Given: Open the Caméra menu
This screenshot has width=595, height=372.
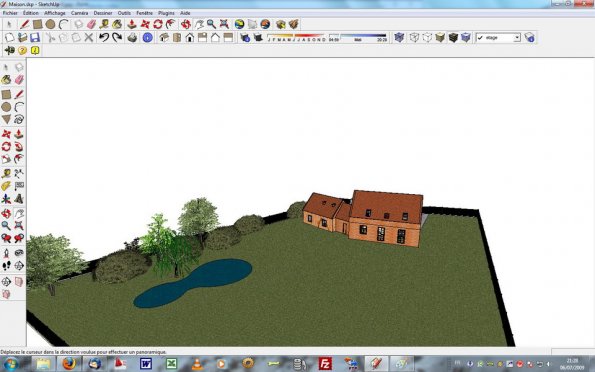Looking at the screenshot, I should [x=79, y=13].
